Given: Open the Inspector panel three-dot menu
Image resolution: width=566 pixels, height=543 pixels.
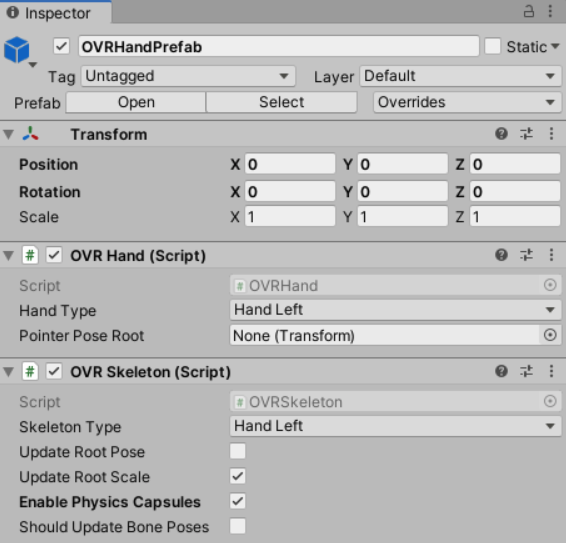Looking at the screenshot, I should tap(550, 11).
